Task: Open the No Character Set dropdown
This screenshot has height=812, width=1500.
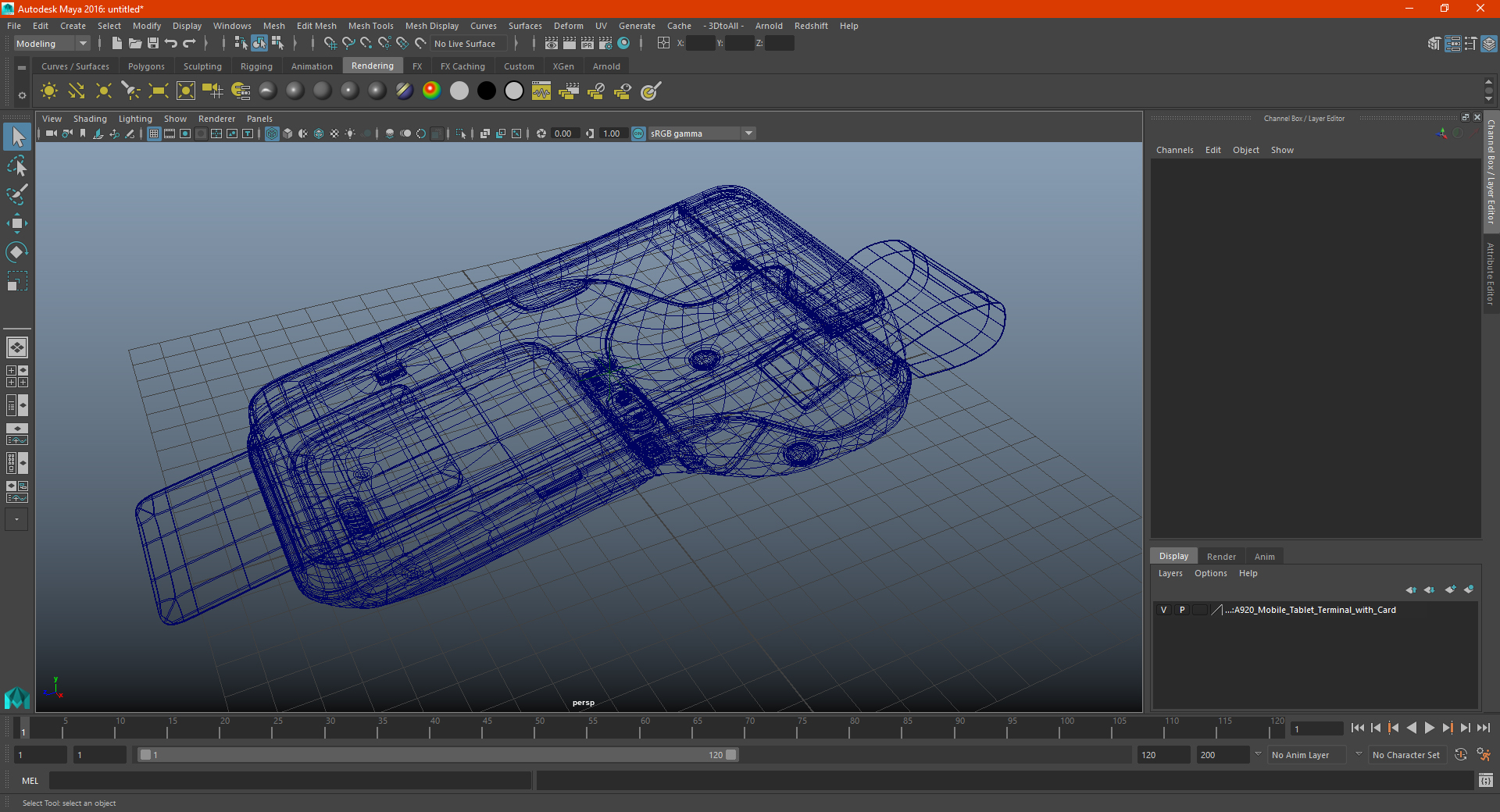Action: (1407, 755)
